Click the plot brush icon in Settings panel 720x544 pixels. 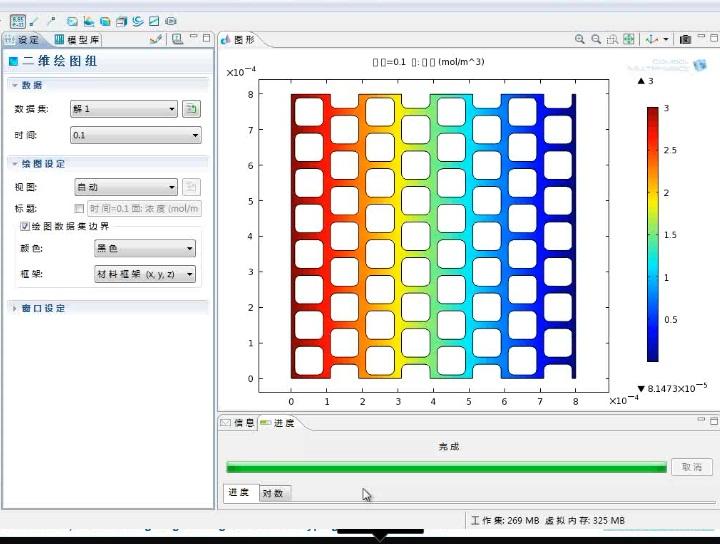tap(156, 39)
